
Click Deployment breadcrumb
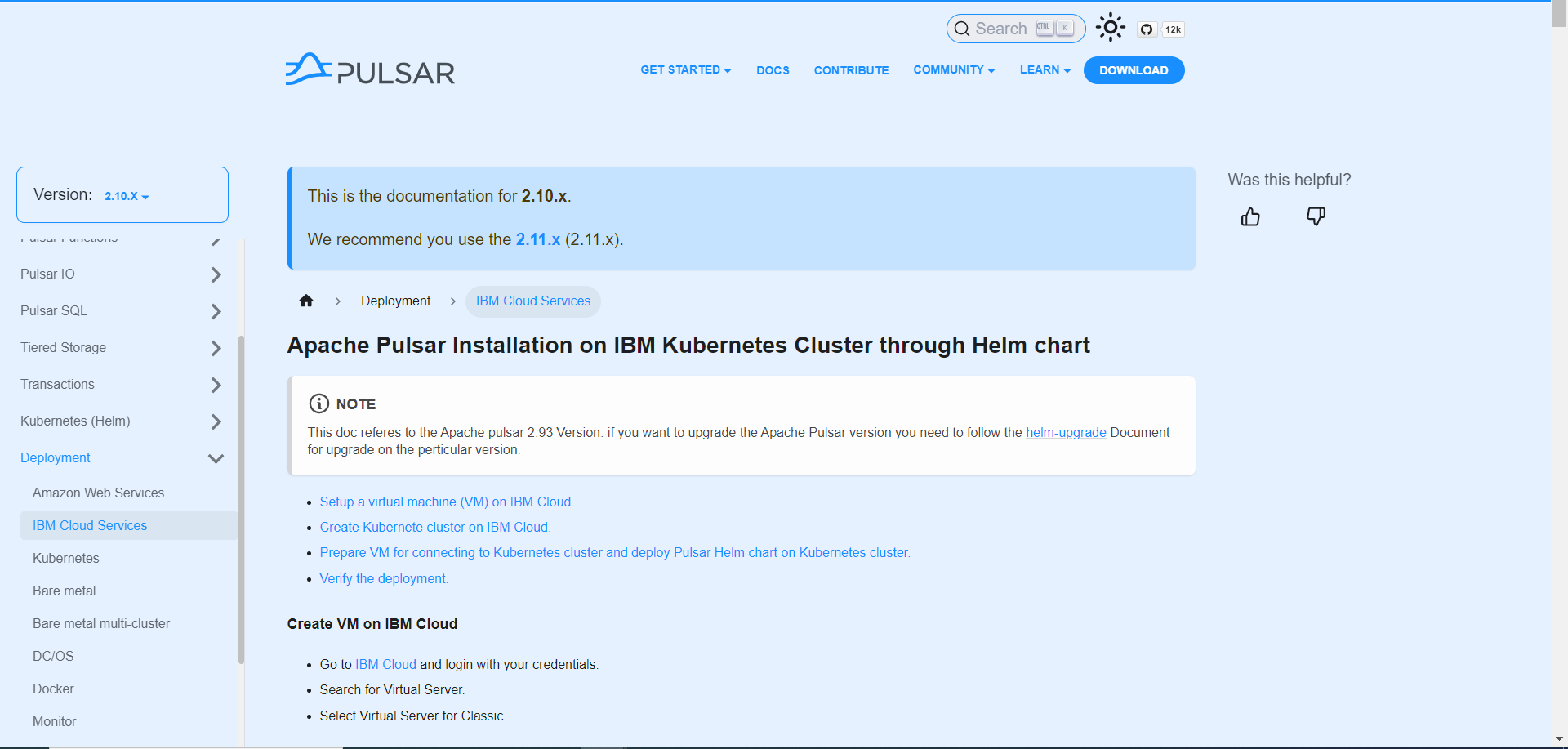(x=395, y=301)
